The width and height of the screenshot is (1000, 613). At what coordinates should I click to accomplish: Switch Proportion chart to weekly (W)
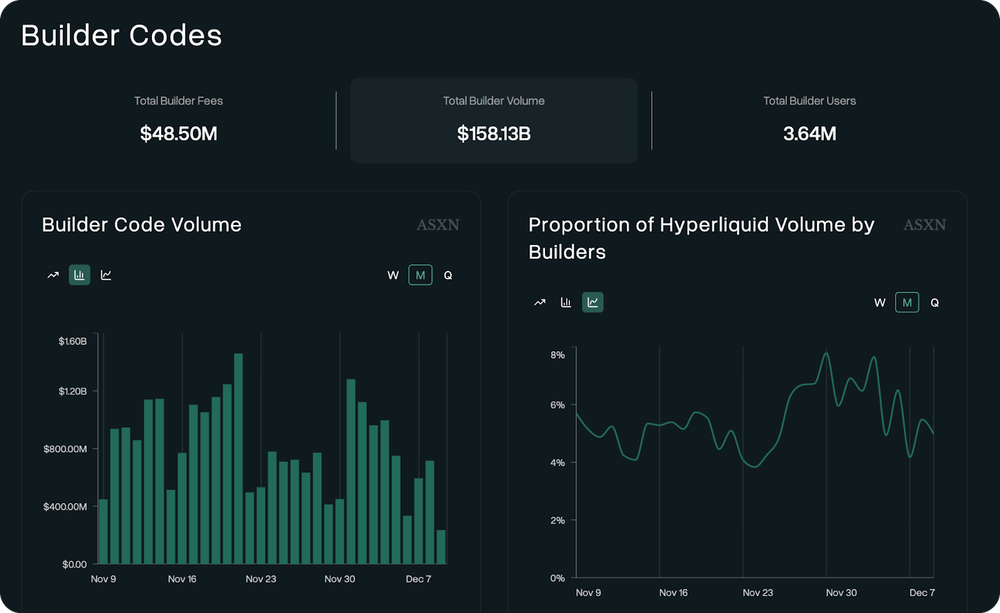pos(880,302)
